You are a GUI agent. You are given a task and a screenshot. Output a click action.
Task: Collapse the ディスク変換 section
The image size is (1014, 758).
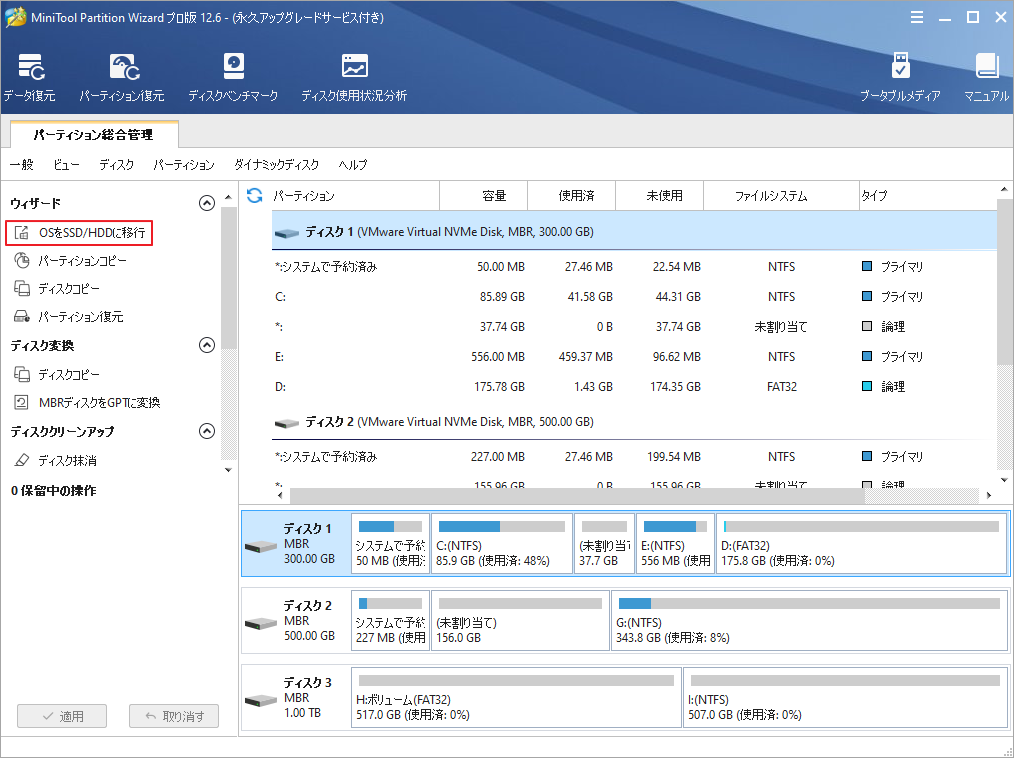tap(207, 345)
